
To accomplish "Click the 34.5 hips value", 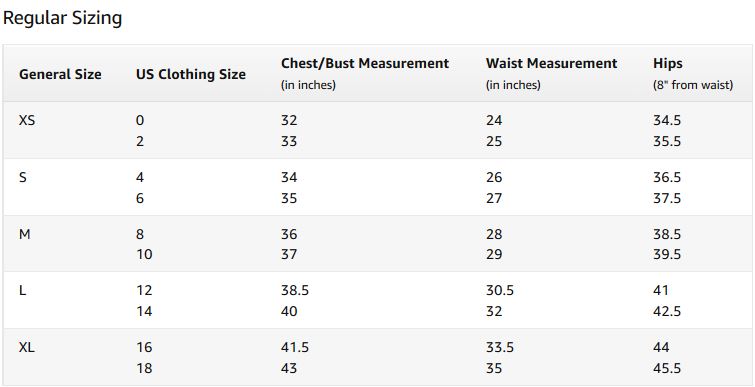I will (667, 120).
